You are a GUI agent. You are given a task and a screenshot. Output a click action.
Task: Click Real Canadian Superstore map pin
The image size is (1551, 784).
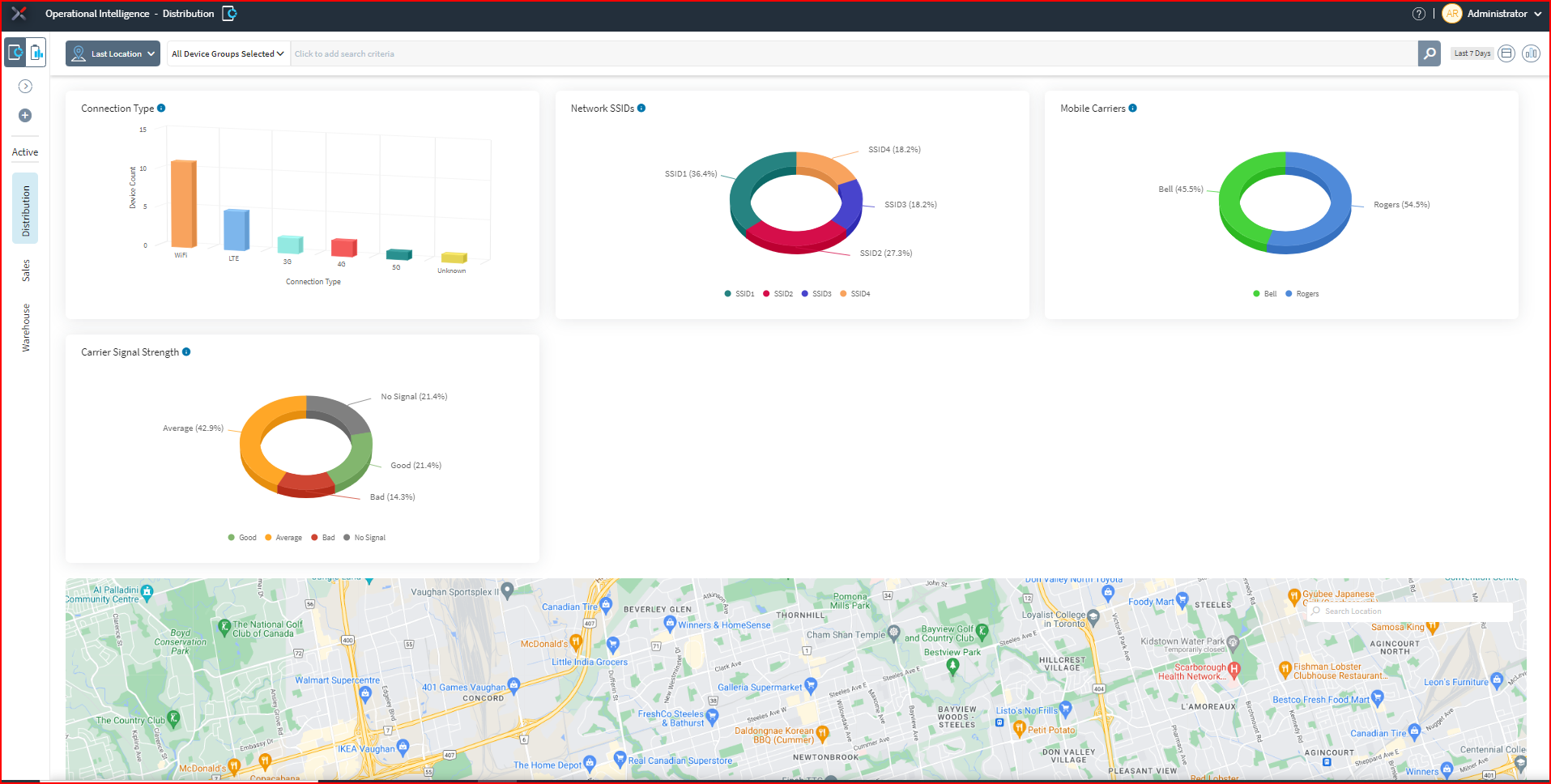[x=620, y=758]
